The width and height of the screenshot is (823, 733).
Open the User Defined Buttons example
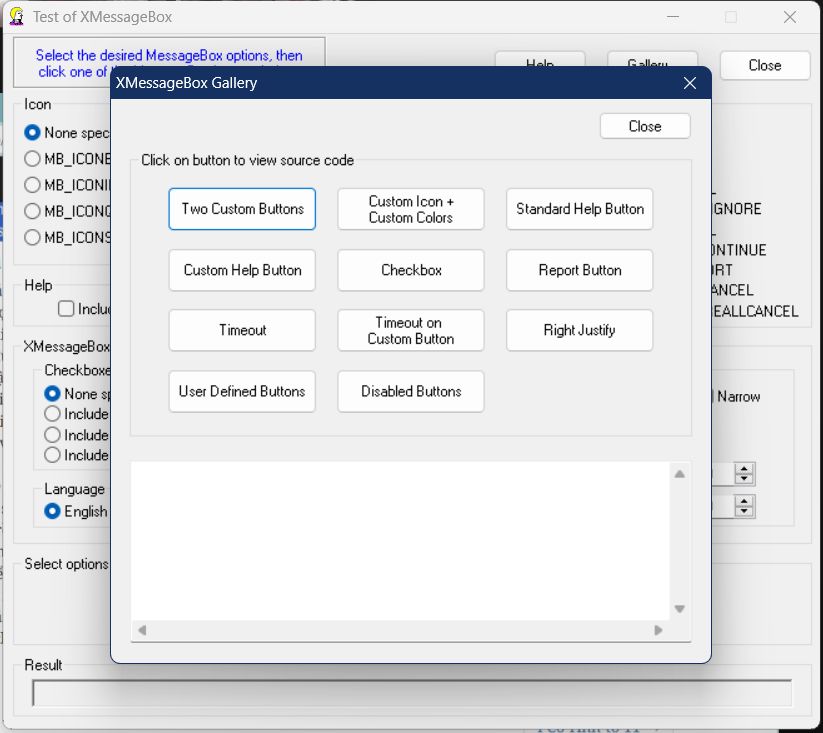pyautogui.click(x=242, y=391)
